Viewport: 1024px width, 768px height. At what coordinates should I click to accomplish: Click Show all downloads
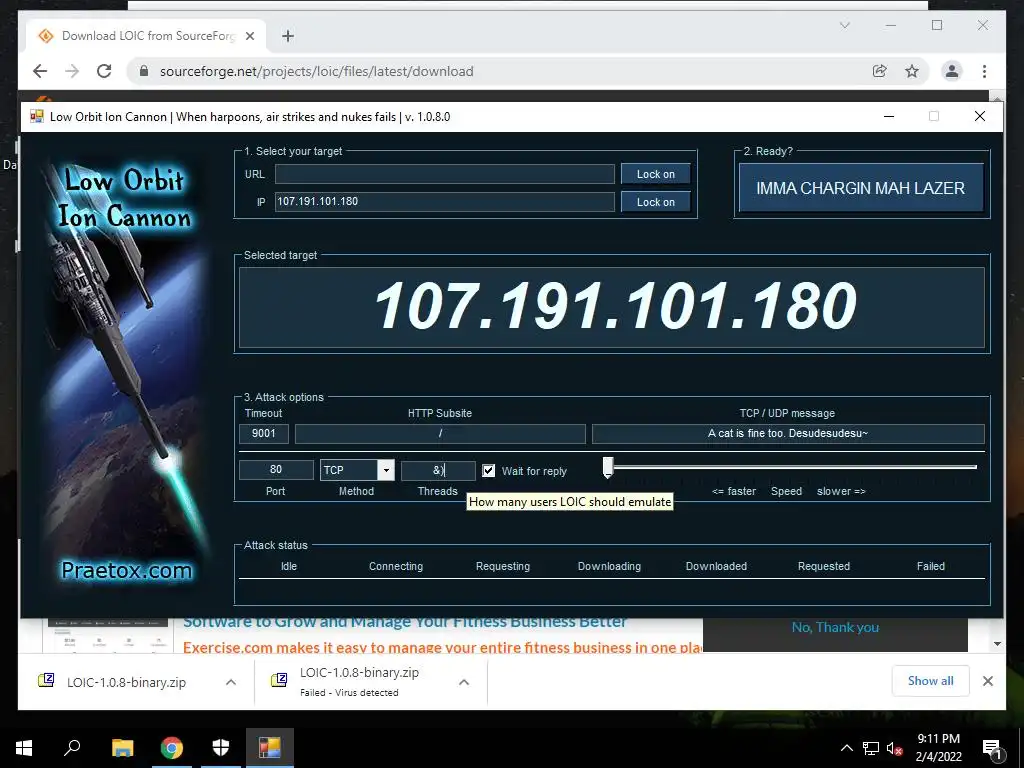(x=931, y=681)
